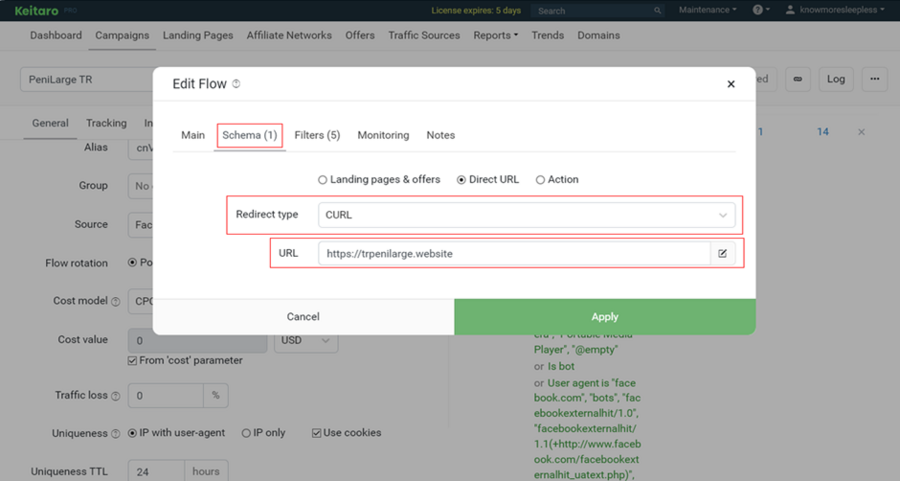Open the USD currency dropdown
Screen dimensions: 900x481
[306, 340]
